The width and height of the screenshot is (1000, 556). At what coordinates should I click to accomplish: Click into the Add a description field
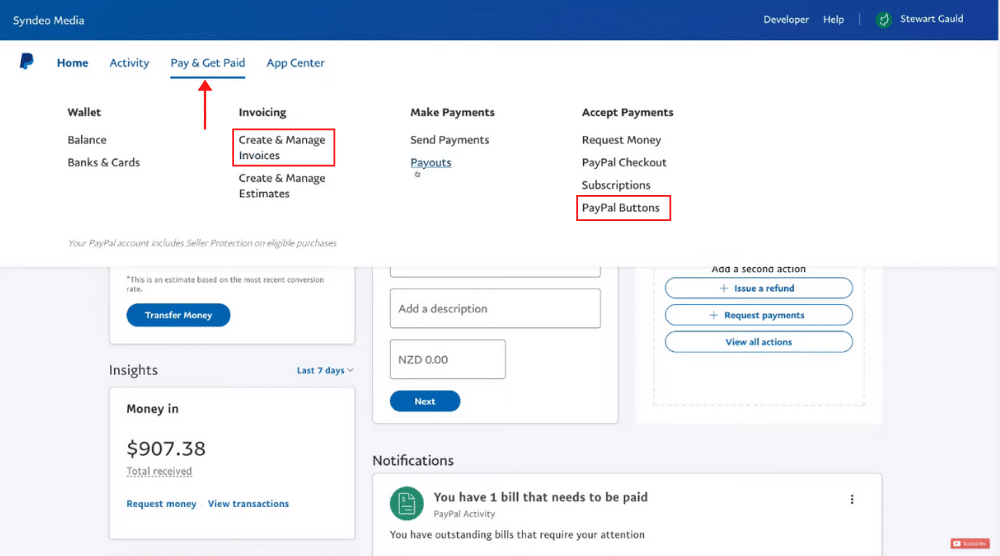(495, 309)
